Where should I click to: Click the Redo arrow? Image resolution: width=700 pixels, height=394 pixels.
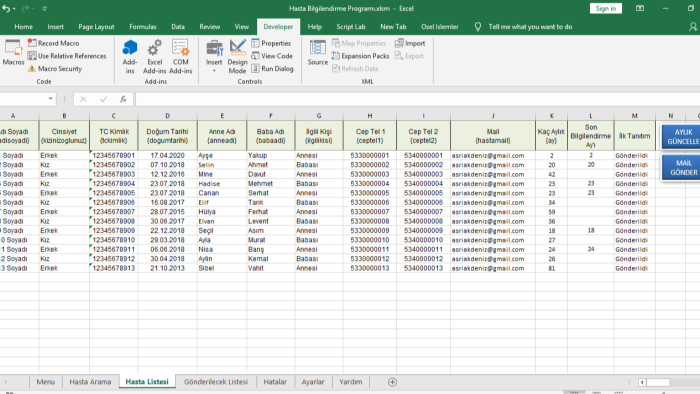(25, 8)
